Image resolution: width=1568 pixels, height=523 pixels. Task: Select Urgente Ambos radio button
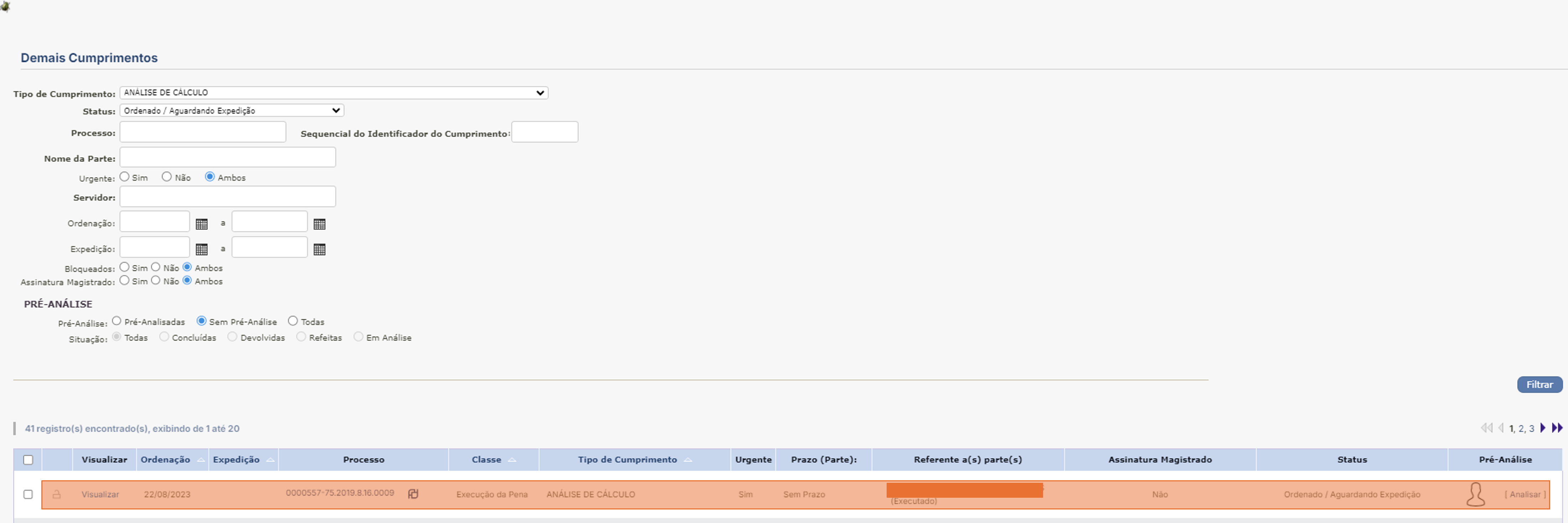tap(210, 177)
